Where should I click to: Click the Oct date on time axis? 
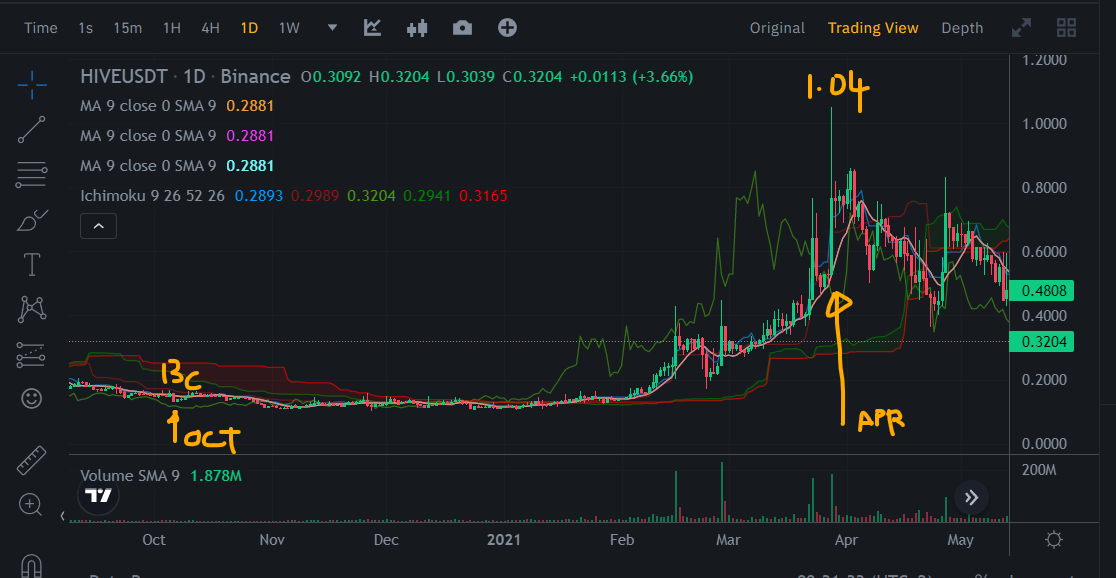[x=154, y=540]
